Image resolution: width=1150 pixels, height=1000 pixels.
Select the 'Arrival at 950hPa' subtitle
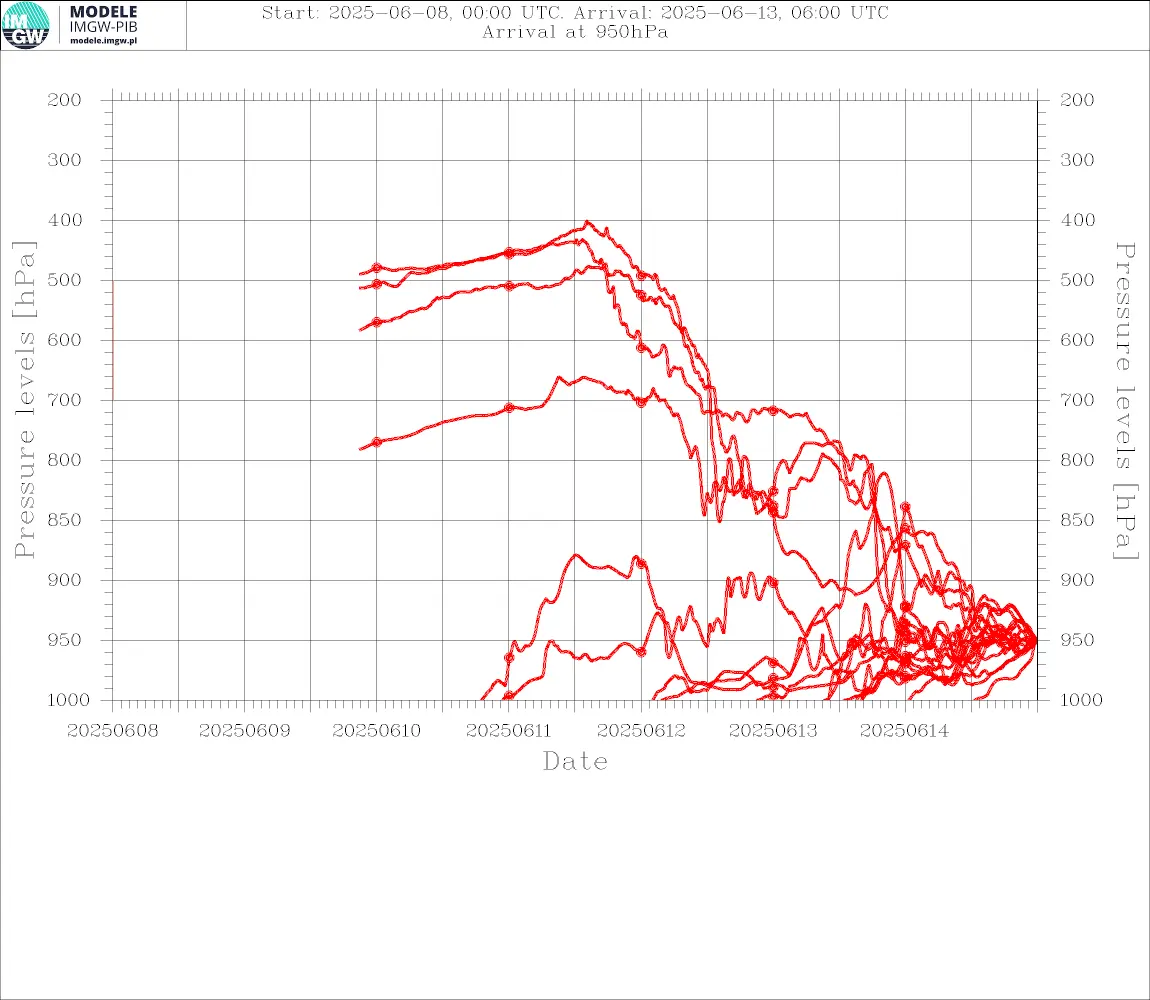point(575,32)
